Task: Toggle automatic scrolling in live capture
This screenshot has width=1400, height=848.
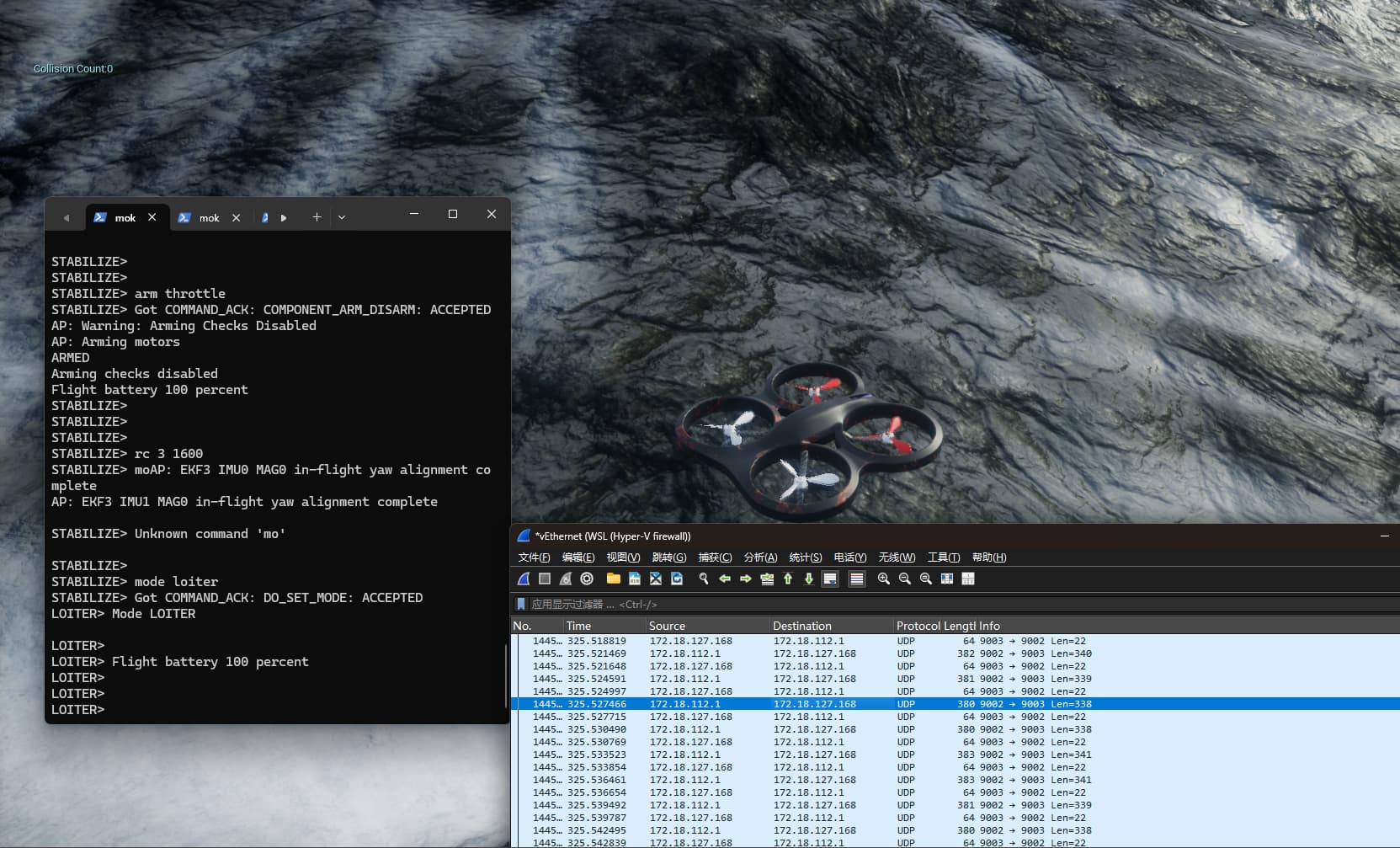Action: [x=830, y=579]
